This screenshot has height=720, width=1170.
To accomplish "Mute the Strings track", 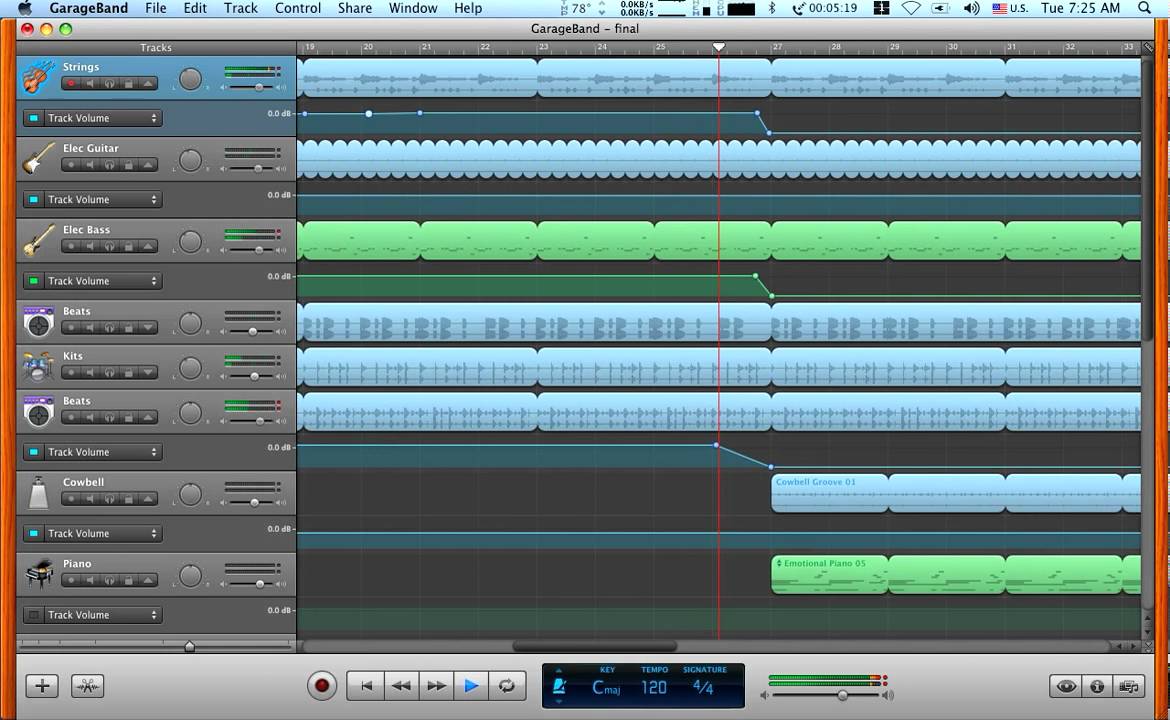I will point(90,84).
